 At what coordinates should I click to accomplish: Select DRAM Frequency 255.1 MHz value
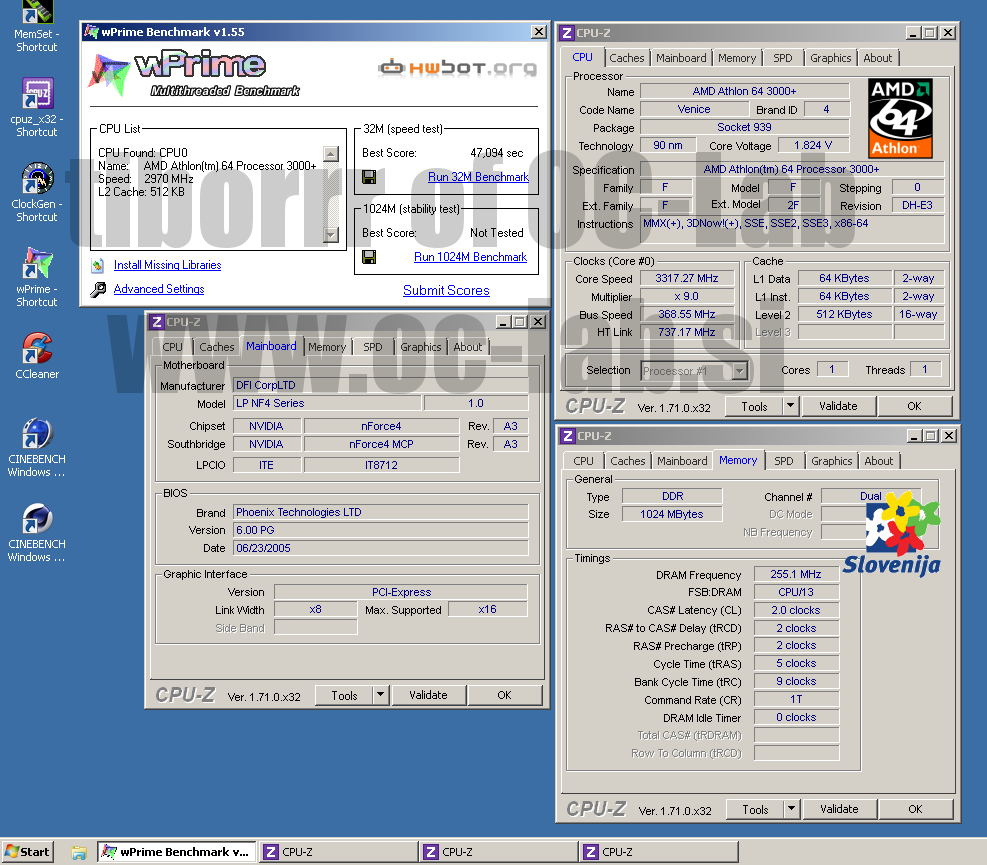796,574
